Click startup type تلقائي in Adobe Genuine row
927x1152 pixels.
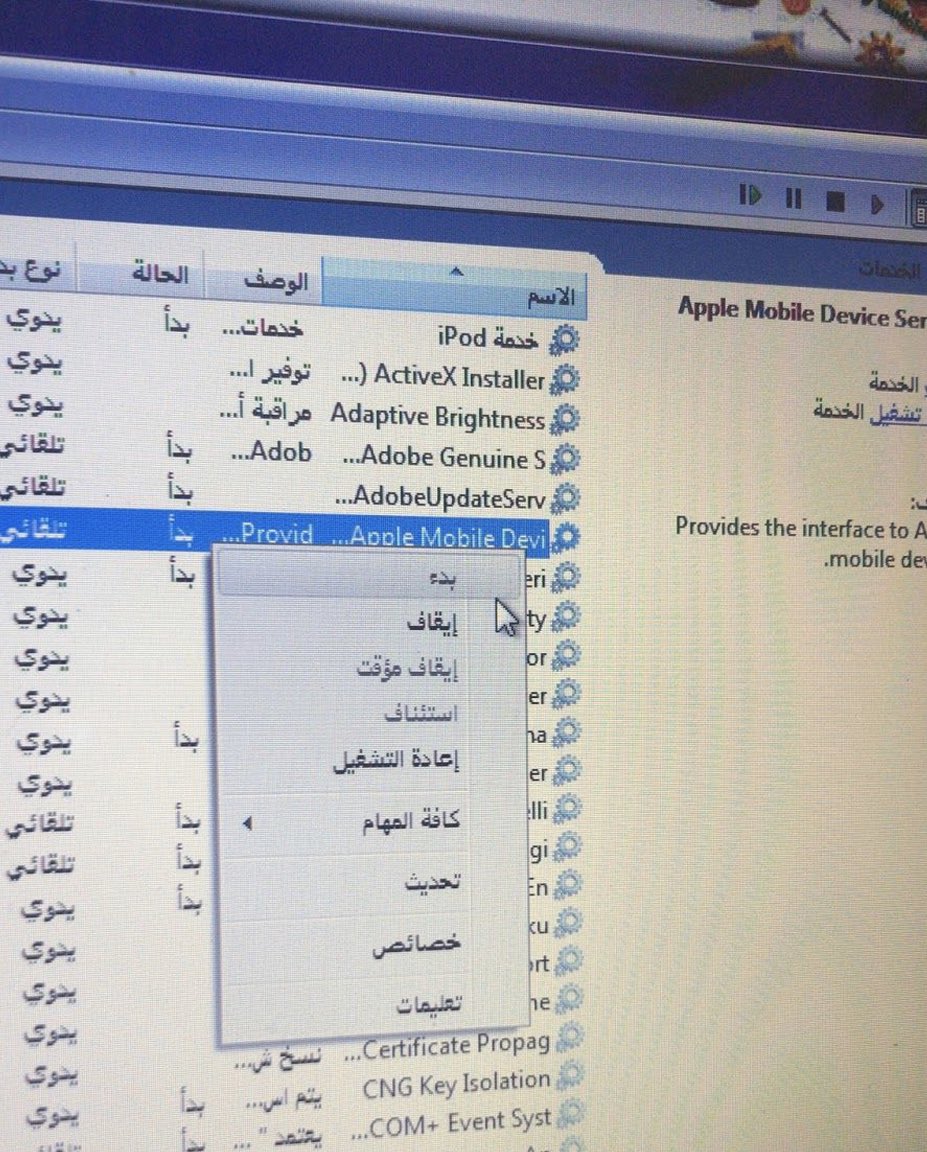[32, 445]
